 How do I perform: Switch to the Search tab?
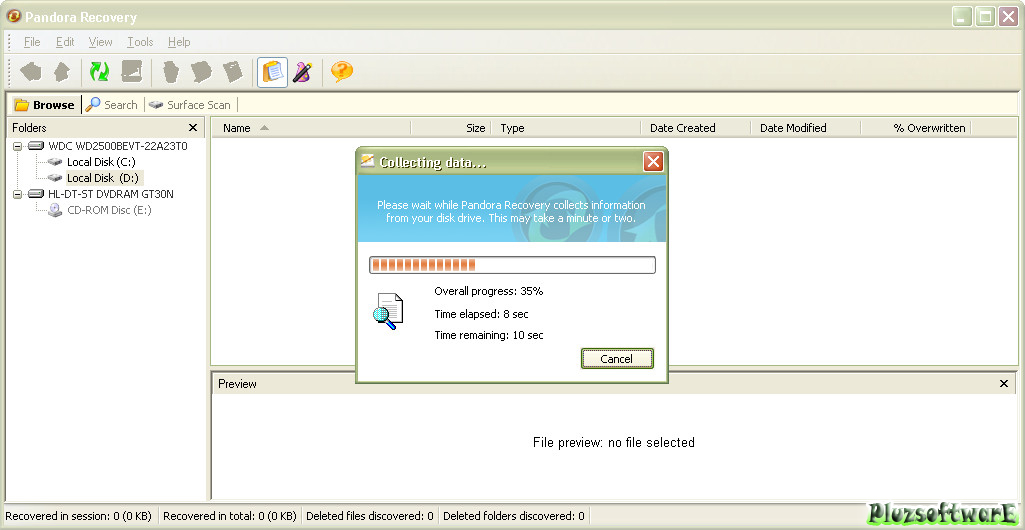[x=112, y=105]
